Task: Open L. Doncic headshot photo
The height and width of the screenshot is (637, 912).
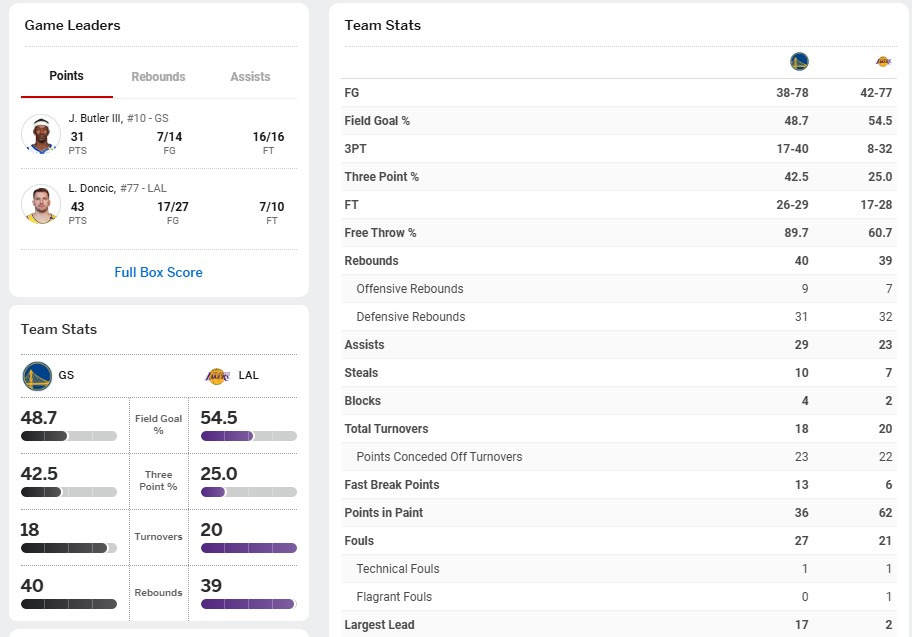Action: (x=41, y=204)
